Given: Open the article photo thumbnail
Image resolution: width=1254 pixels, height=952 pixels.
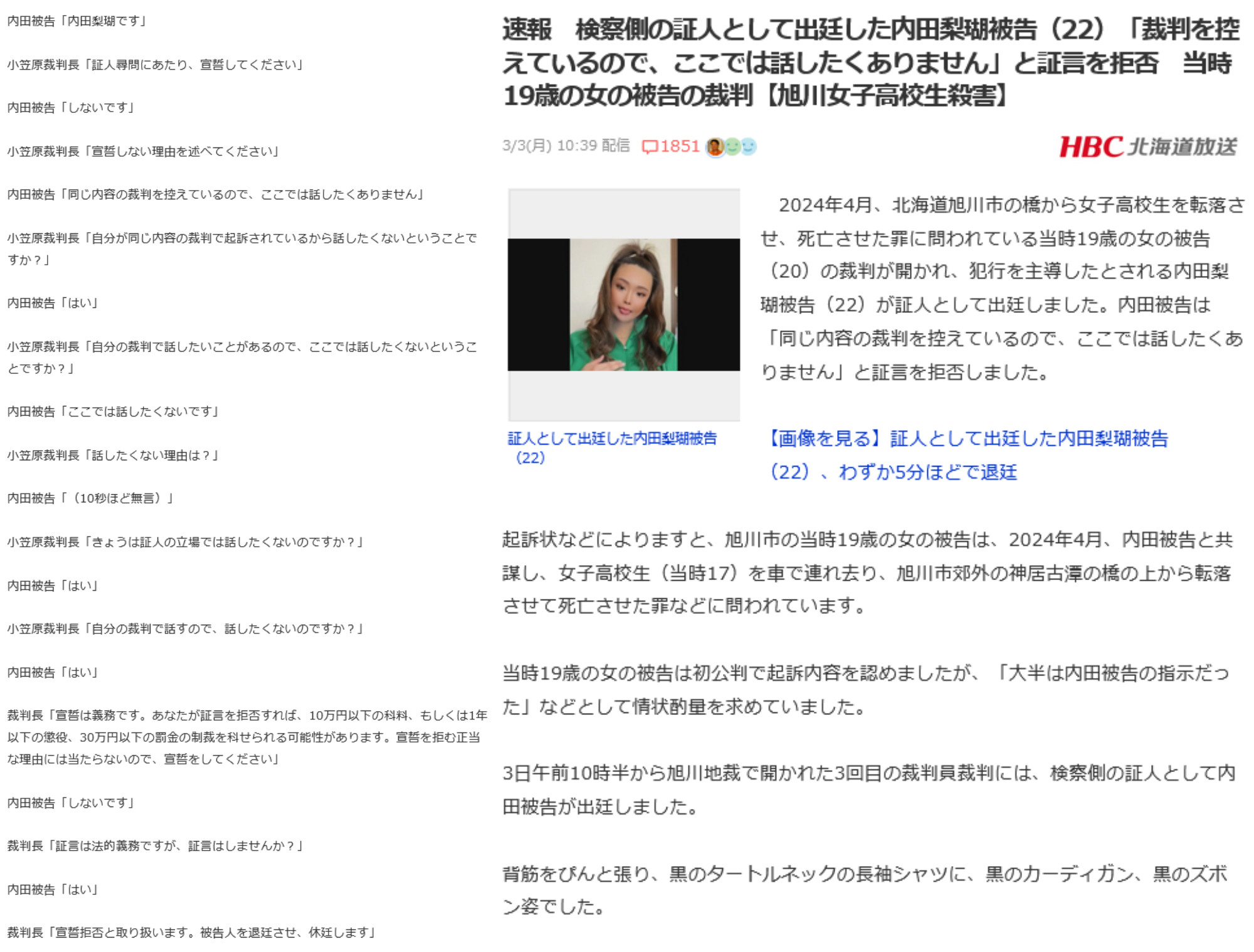Looking at the screenshot, I should [x=623, y=305].
